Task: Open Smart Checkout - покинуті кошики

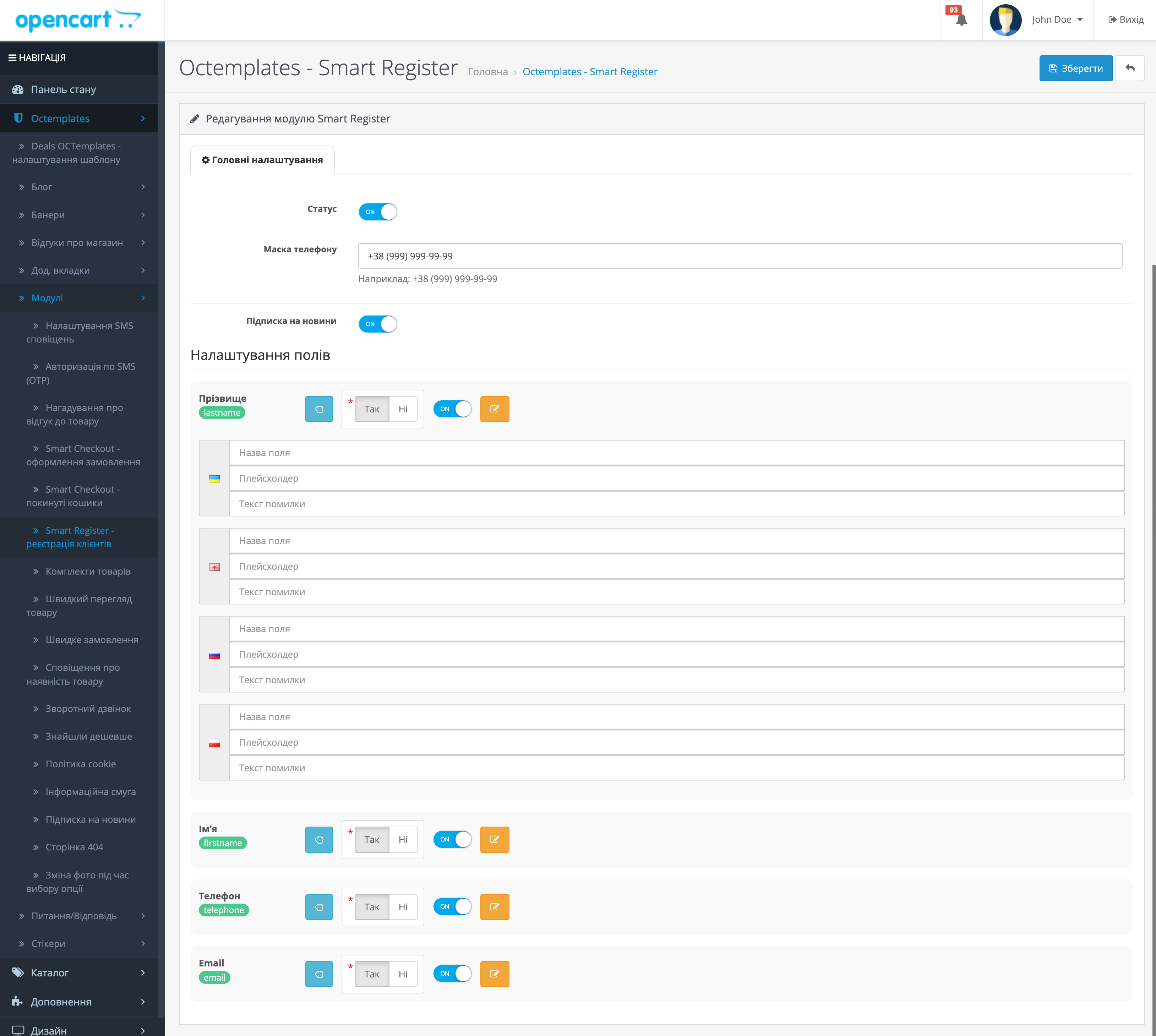Action: (78, 496)
